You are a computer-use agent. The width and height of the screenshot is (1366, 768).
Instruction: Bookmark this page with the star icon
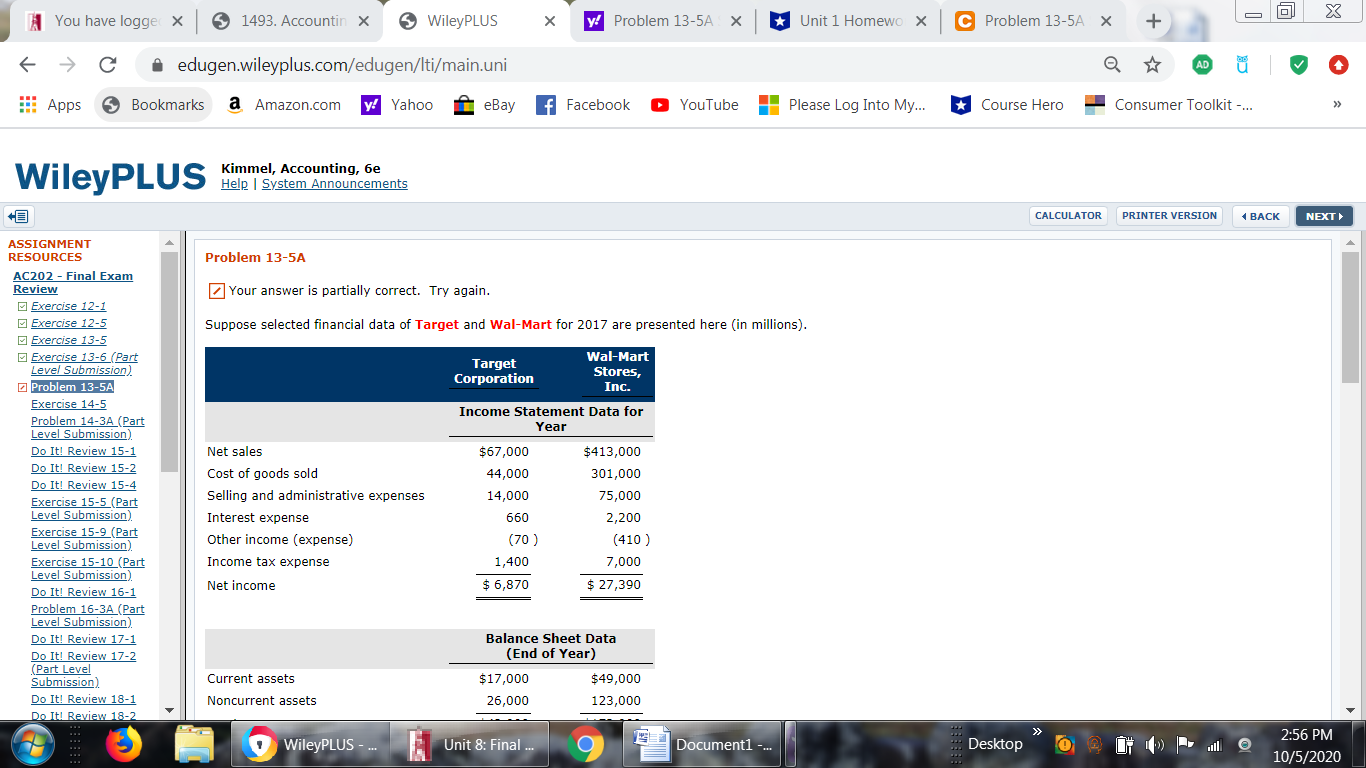tap(1152, 65)
